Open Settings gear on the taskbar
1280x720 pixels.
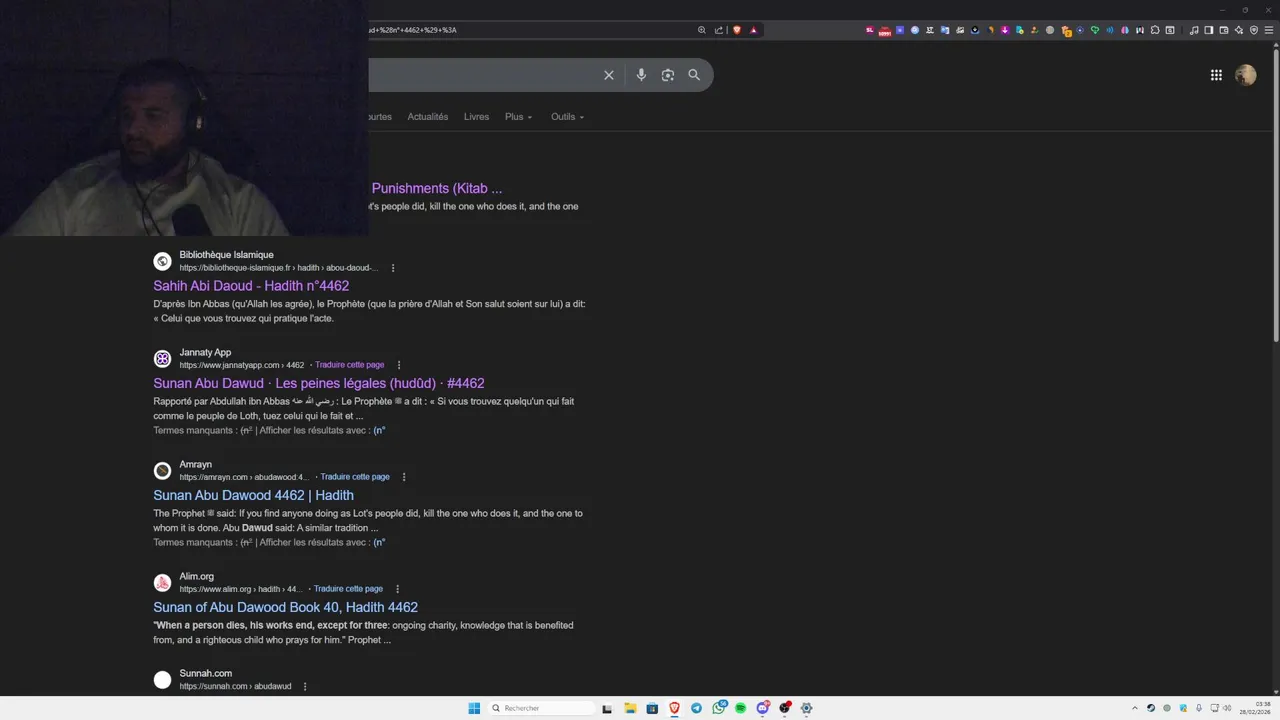click(807, 708)
